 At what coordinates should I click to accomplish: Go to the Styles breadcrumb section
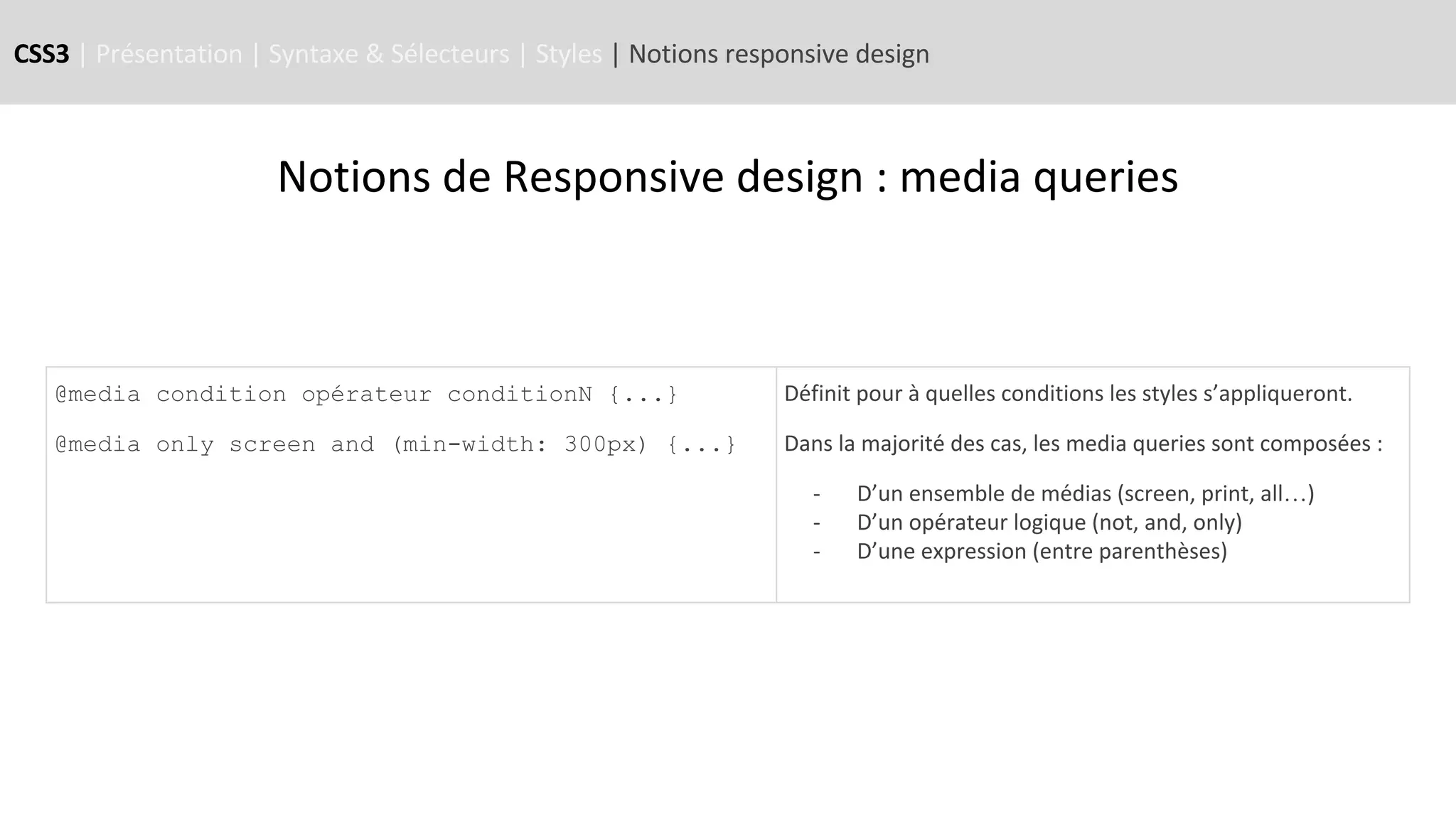(x=569, y=54)
